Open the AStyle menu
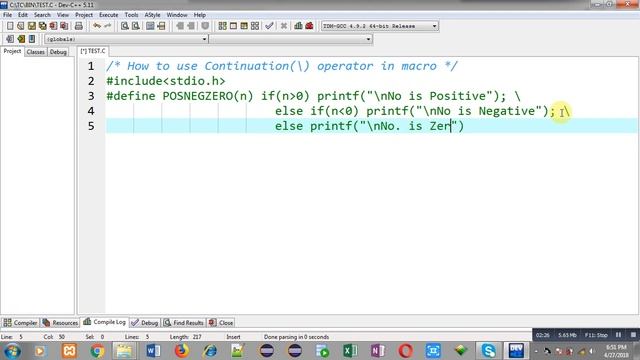Image resolution: width=640 pixels, height=360 pixels. [153, 15]
